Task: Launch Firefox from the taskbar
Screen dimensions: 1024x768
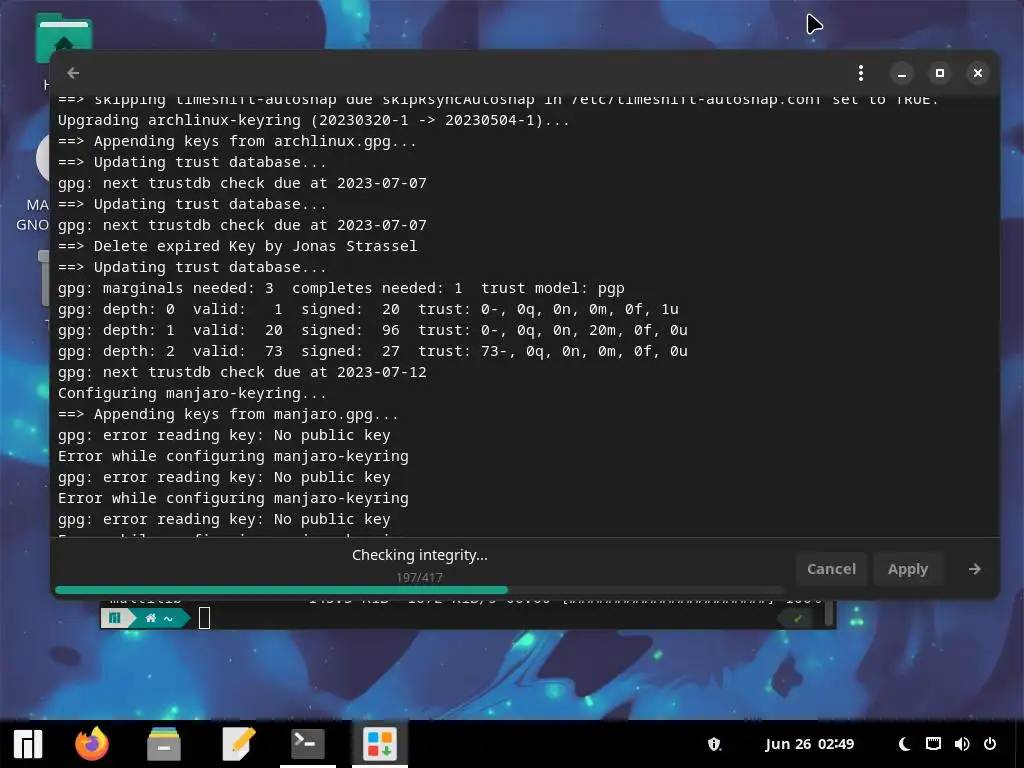Action: coord(92,744)
